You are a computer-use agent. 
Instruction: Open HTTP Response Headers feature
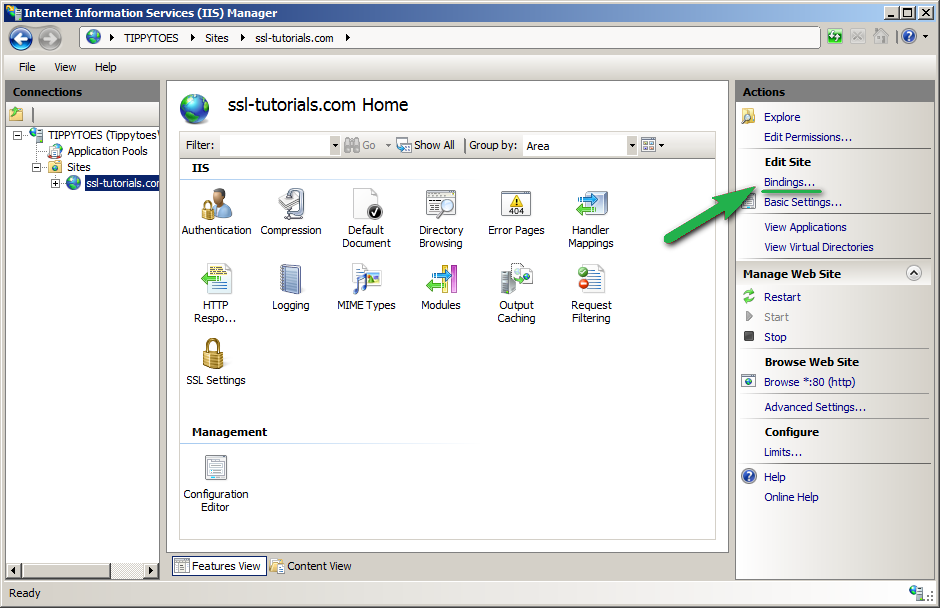tap(215, 293)
